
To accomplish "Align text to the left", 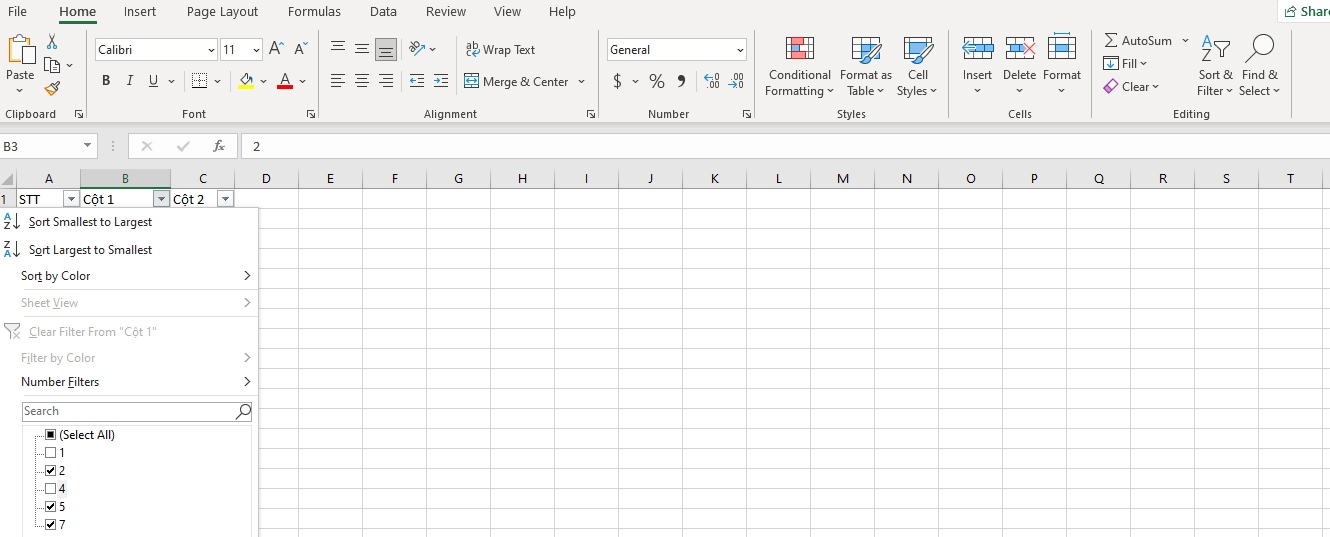I will tap(338, 81).
